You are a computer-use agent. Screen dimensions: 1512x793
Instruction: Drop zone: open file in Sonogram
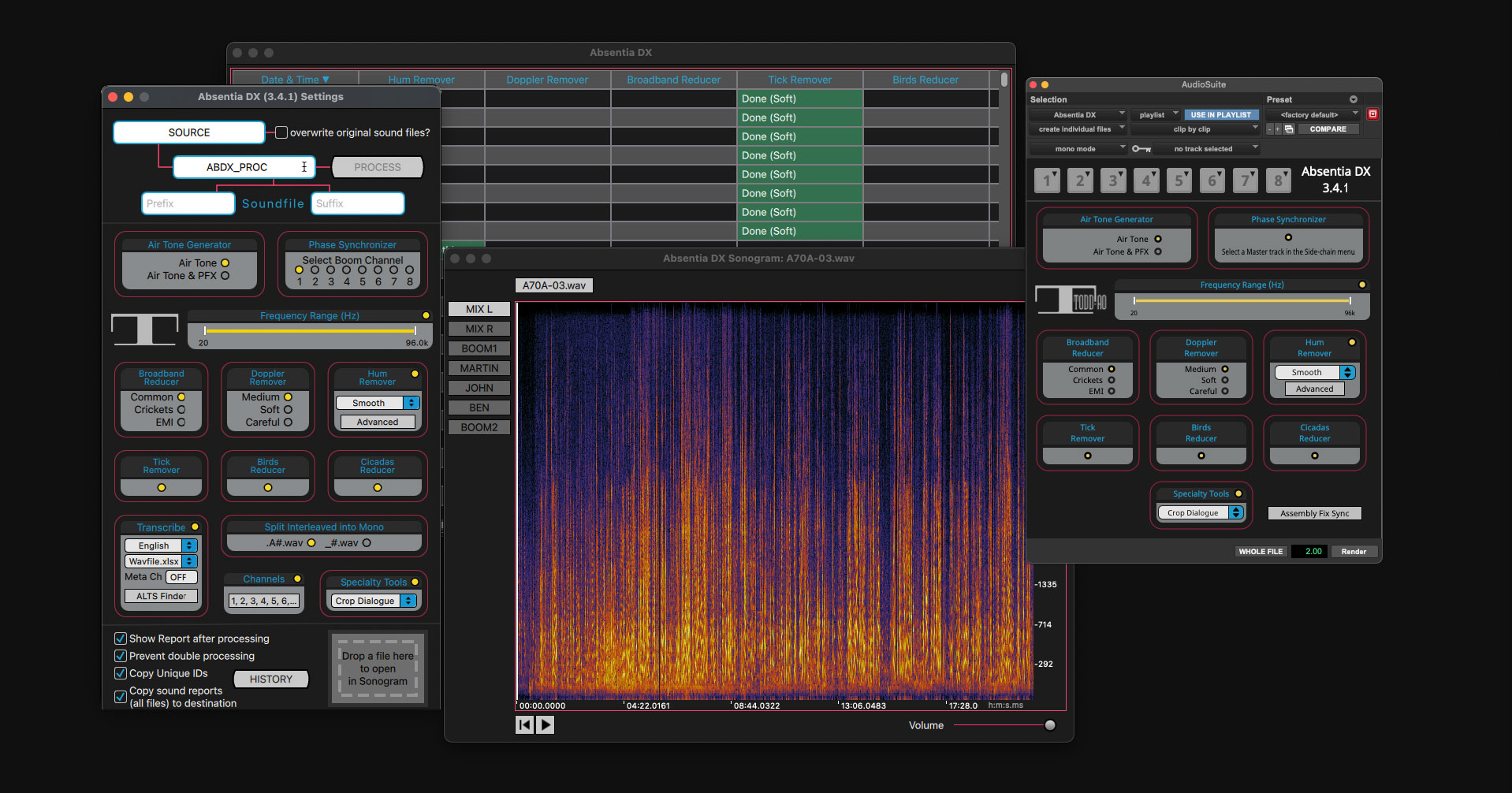pos(378,668)
